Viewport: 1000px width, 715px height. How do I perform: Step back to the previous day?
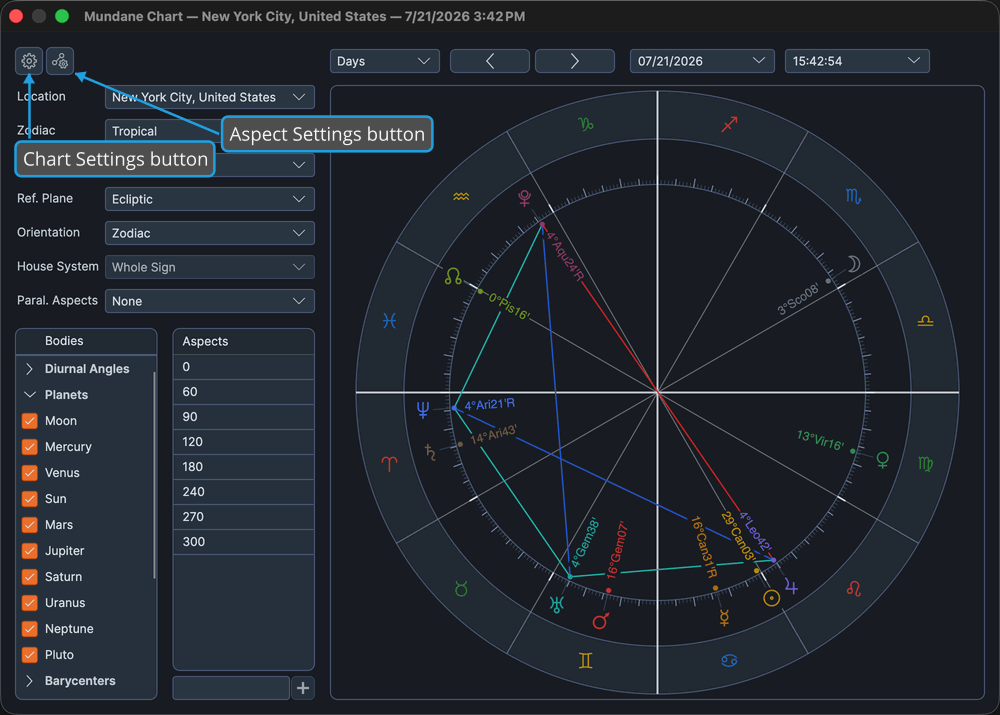coord(490,61)
